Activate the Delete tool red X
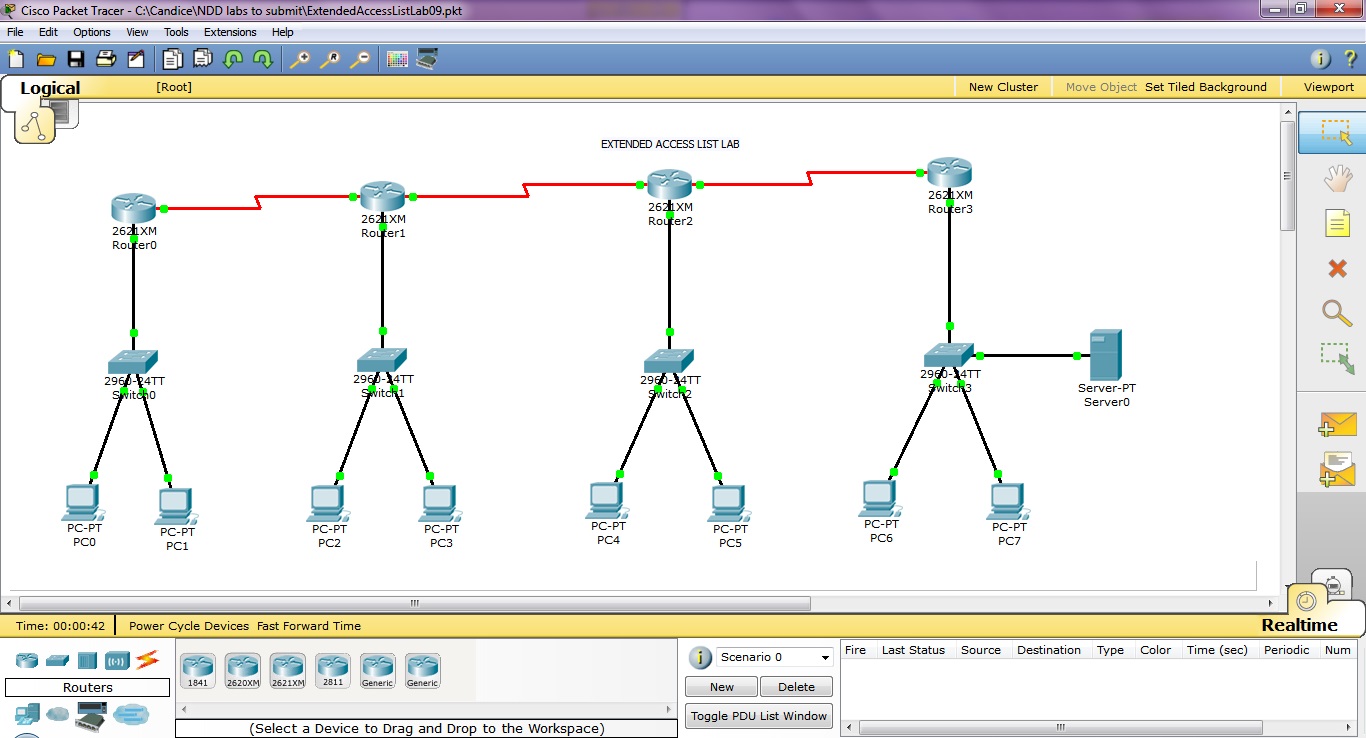The height and width of the screenshot is (738, 1366). 1337,268
